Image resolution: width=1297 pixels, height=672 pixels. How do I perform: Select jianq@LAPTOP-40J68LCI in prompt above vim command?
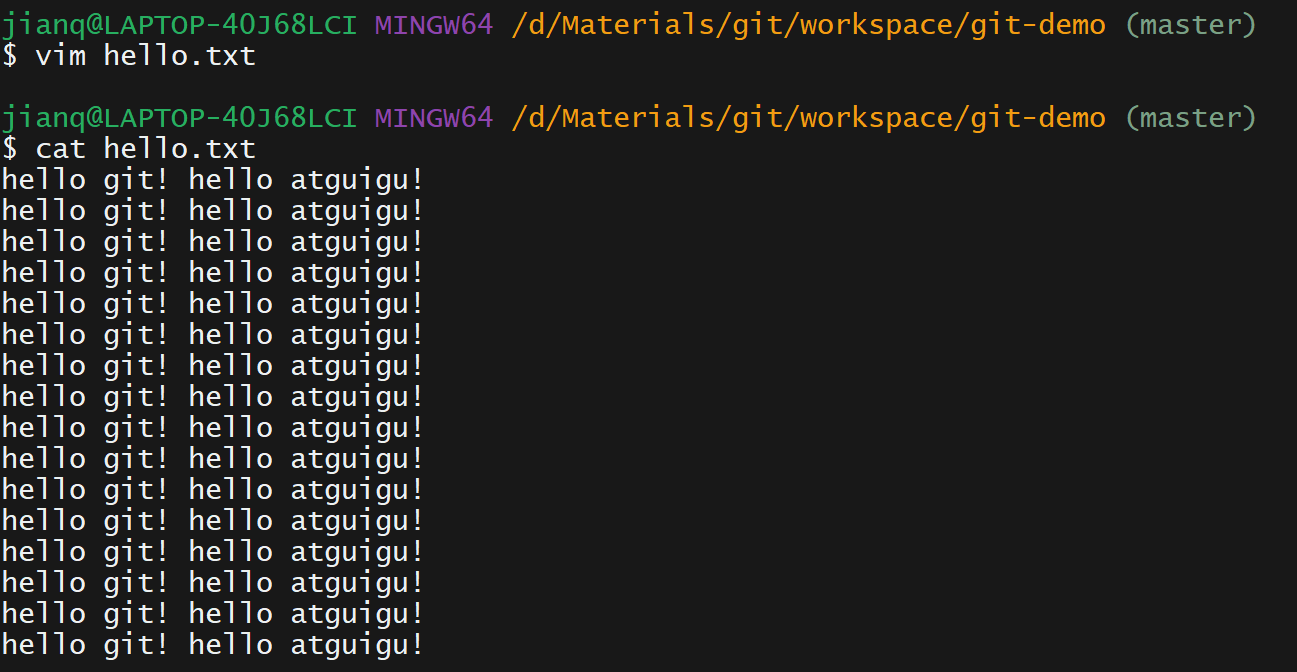[x=179, y=25]
